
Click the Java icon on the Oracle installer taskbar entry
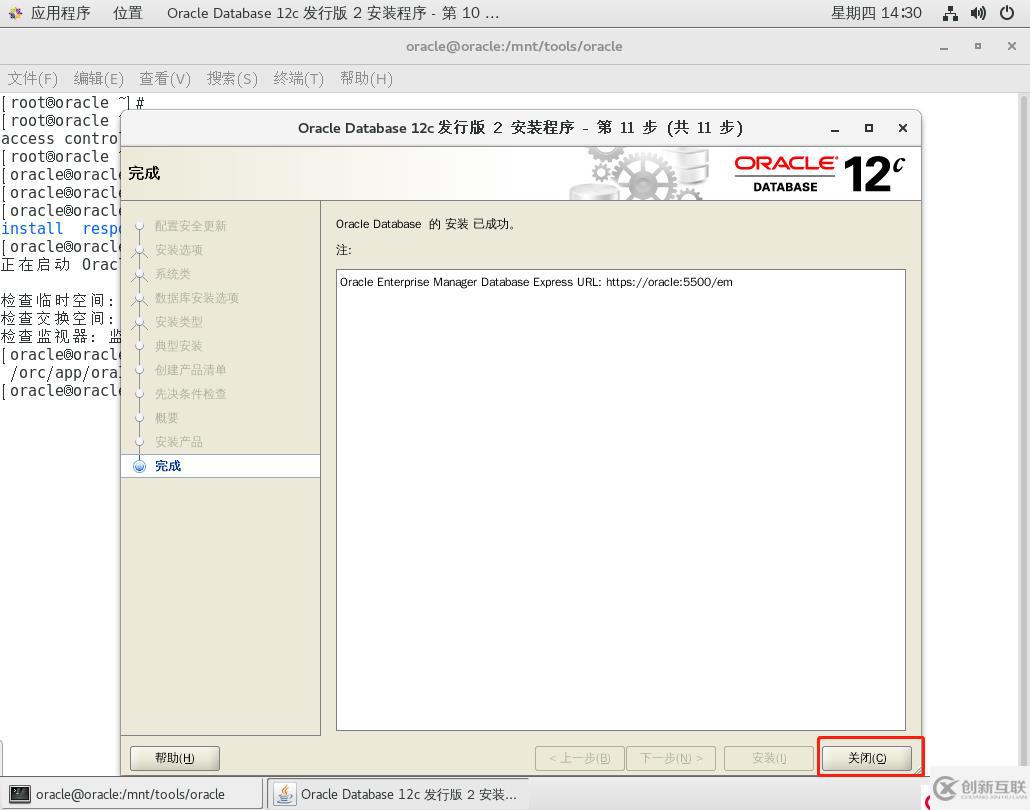coord(285,793)
